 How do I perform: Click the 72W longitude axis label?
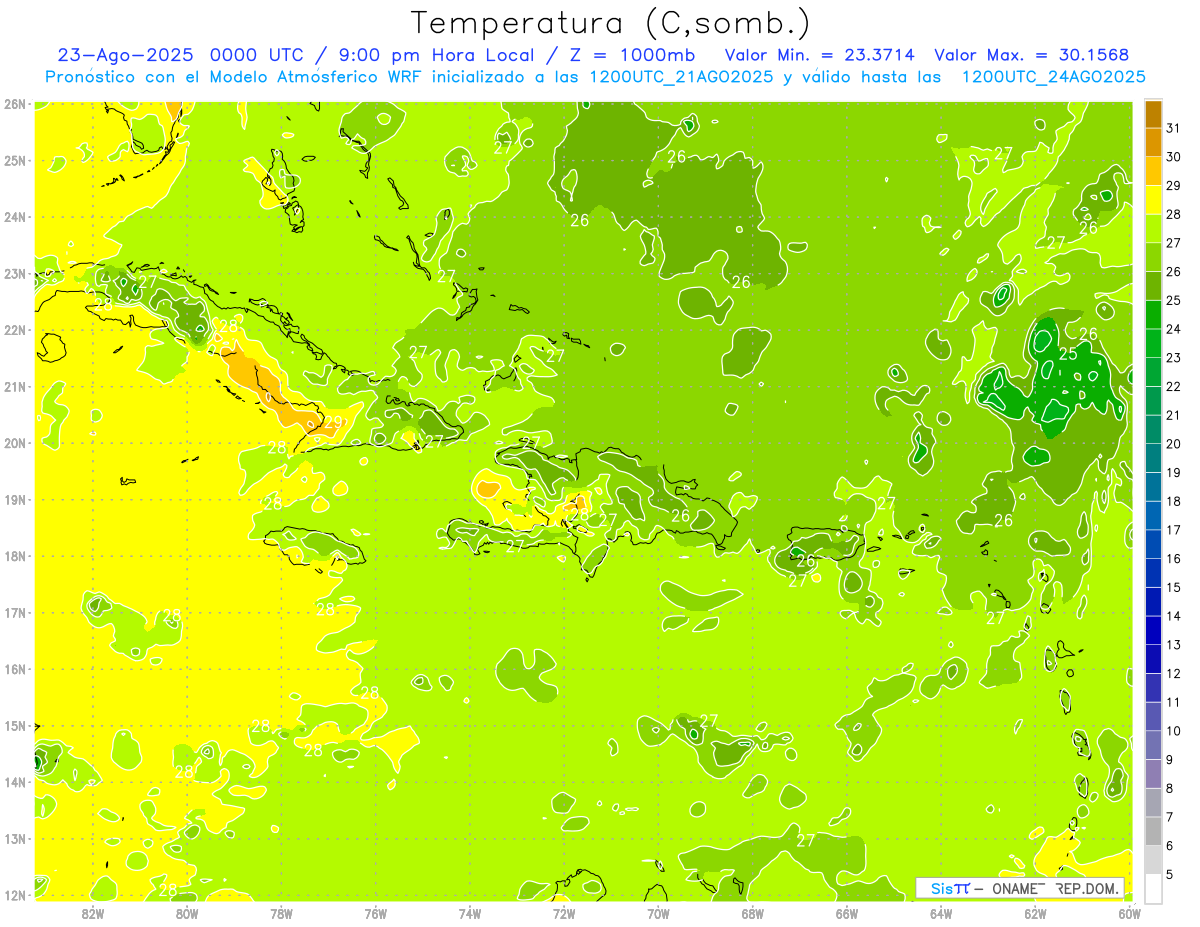pos(564,913)
